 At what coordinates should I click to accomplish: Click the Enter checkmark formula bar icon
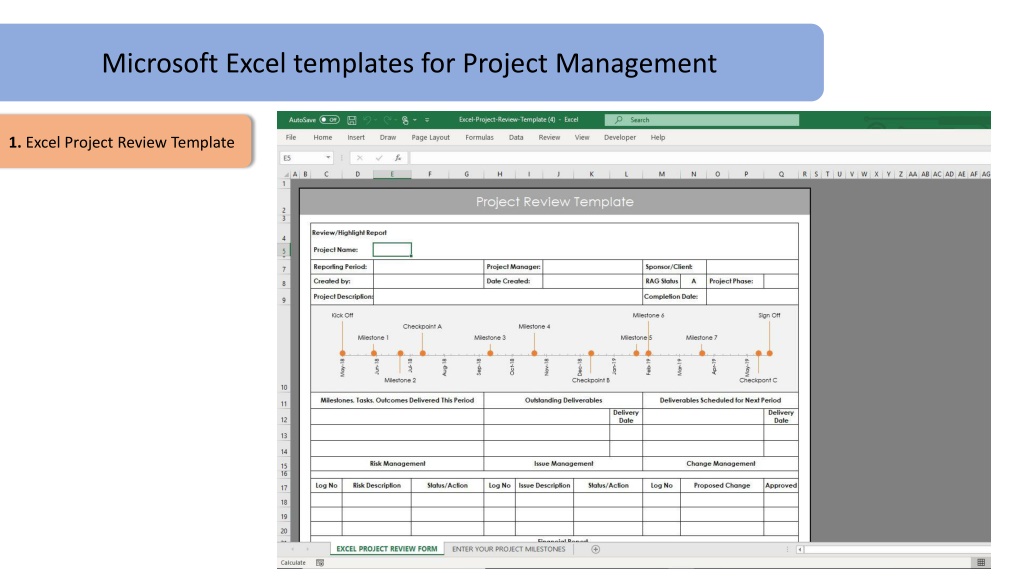379,158
